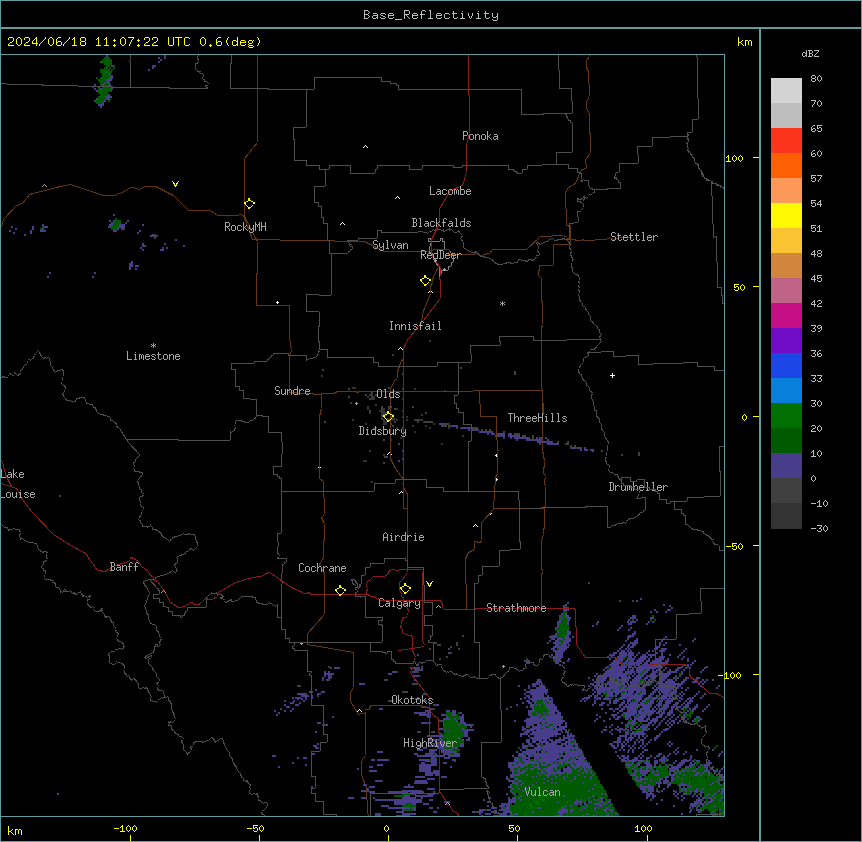Select the Okotoks label
Screen dimensions: 862x842
point(412,700)
